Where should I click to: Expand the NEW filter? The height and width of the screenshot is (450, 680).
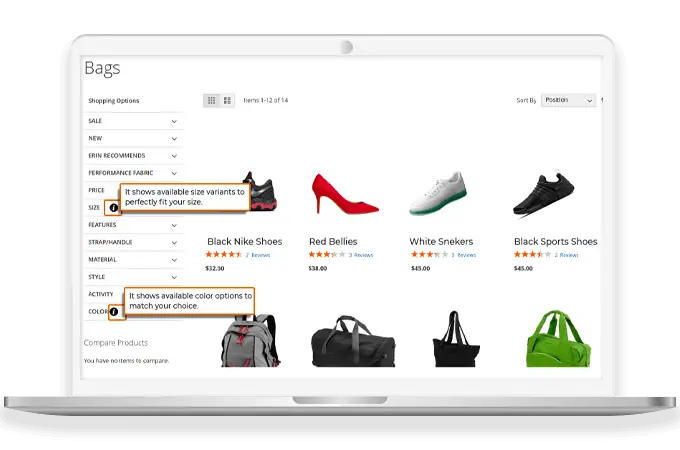(134, 138)
